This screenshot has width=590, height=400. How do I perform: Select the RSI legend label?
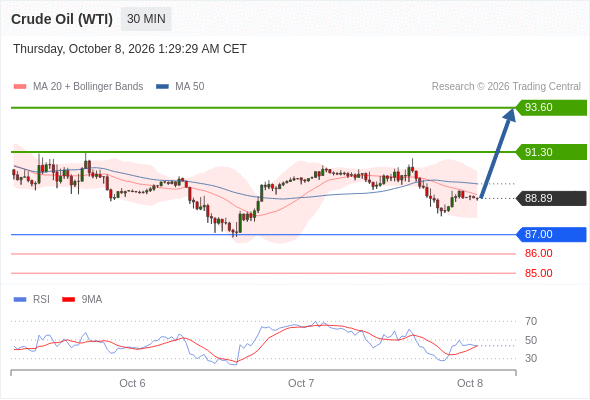point(41,300)
